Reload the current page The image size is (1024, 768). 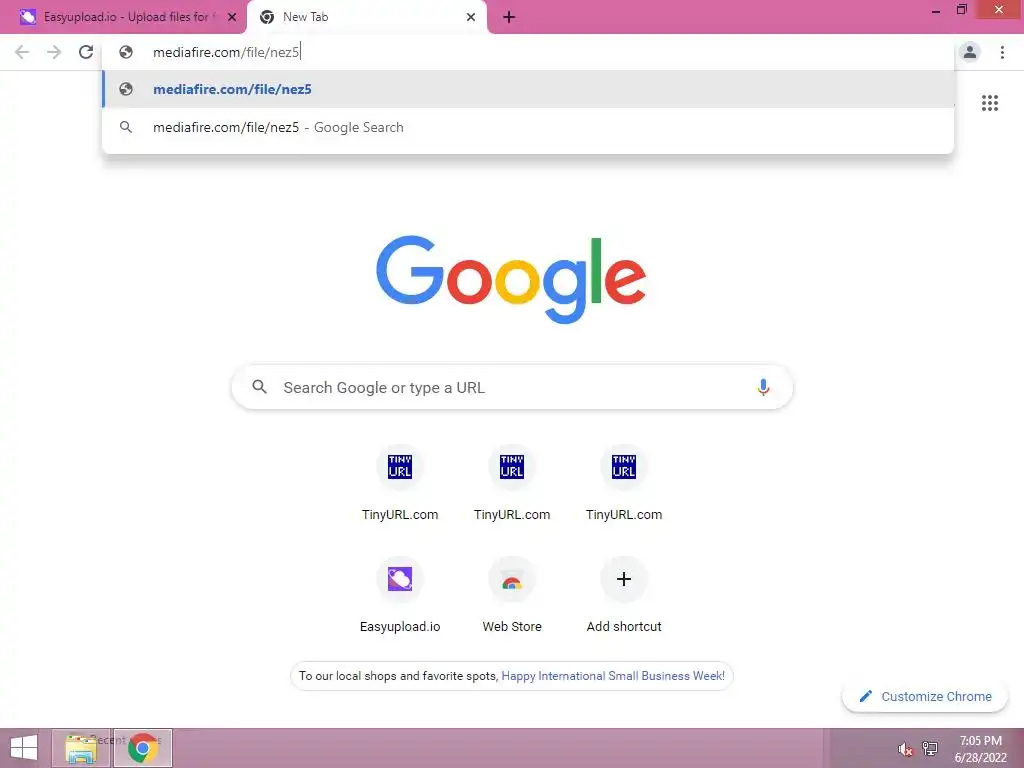[x=86, y=52]
